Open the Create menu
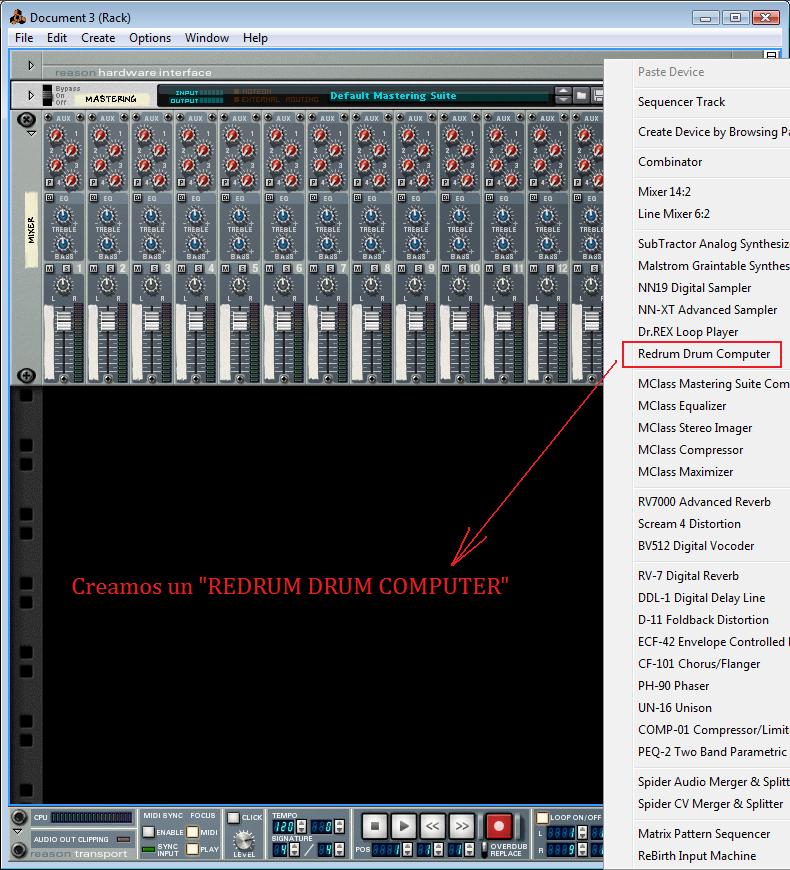The width and height of the screenshot is (790, 870). [x=98, y=38]
